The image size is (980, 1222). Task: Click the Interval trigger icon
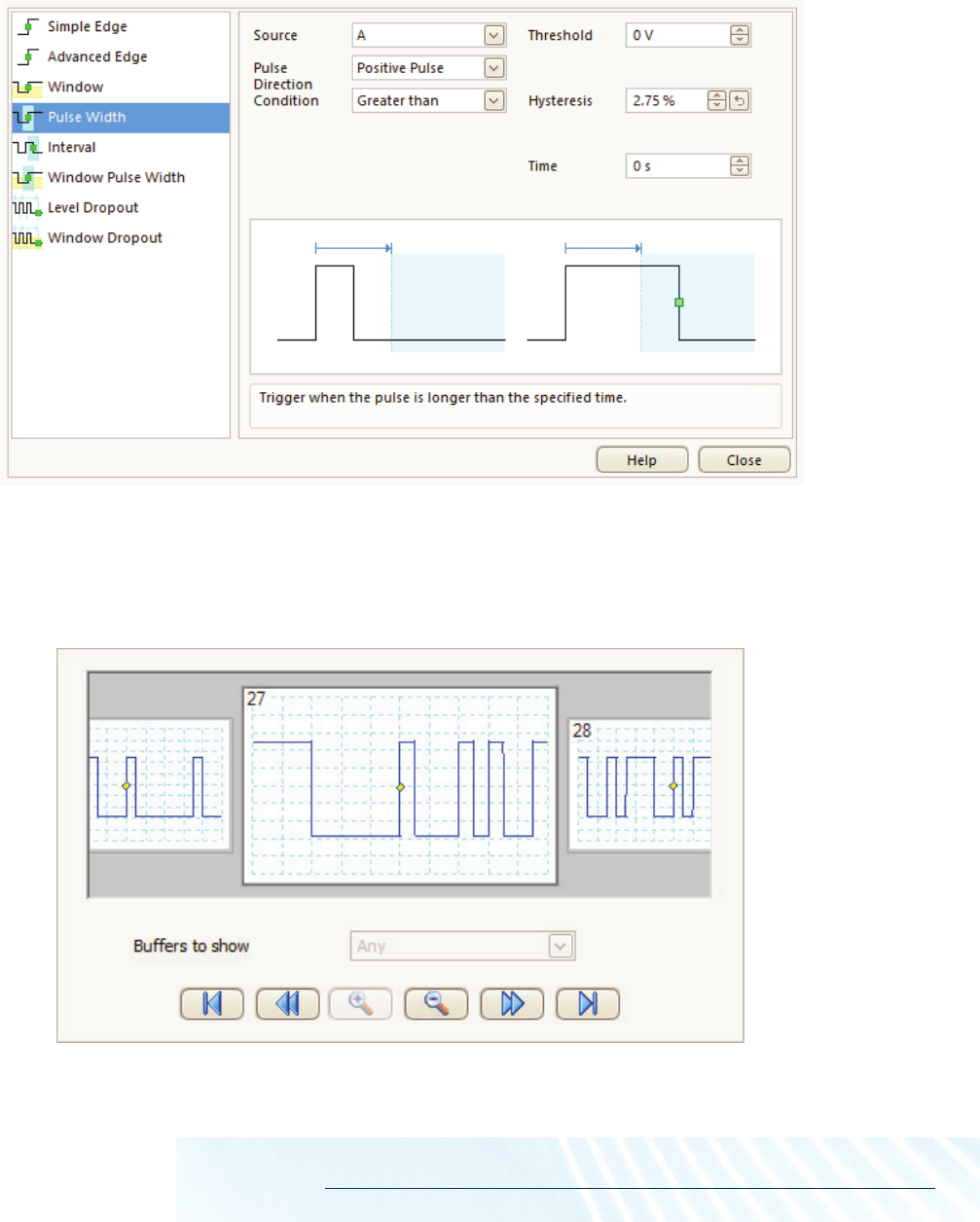tap(27, 147)
